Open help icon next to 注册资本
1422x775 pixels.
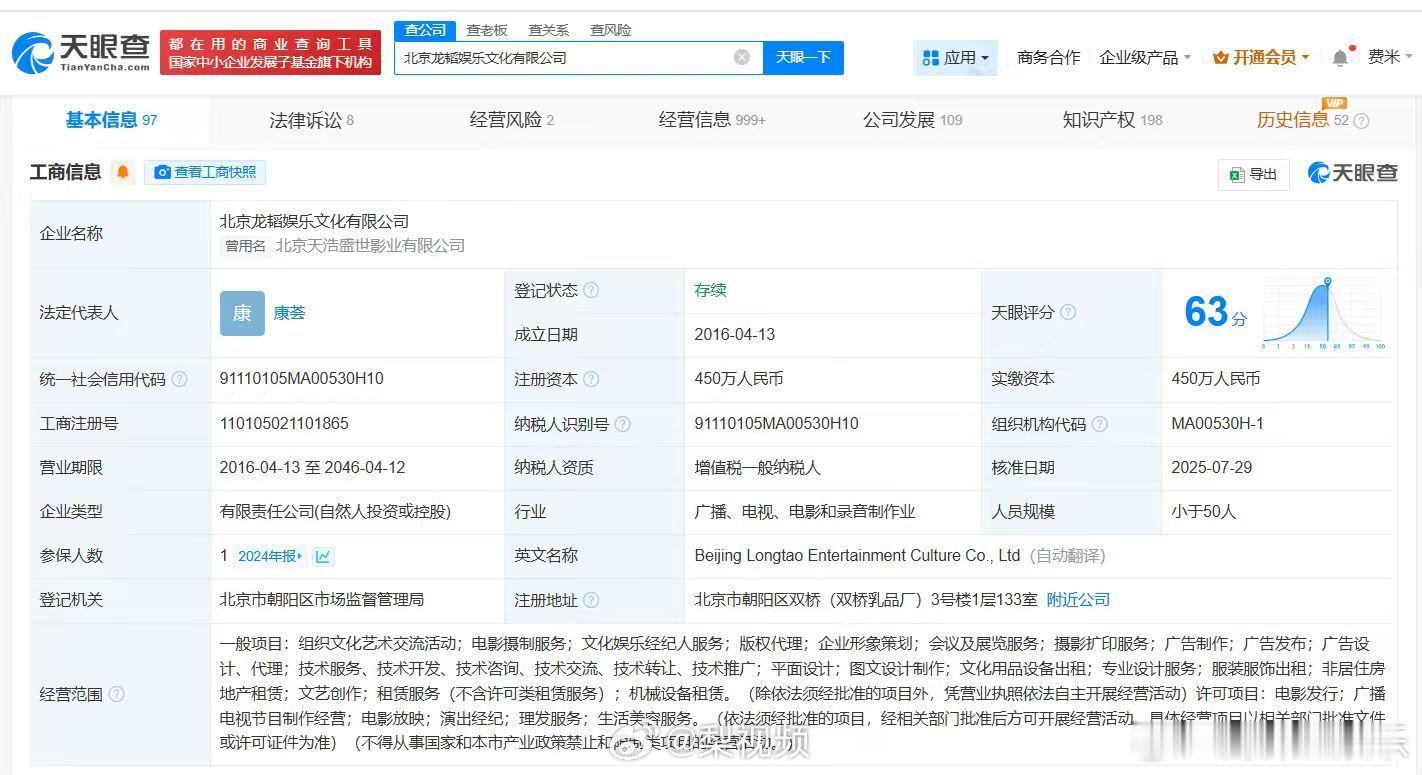pos(591,379)
